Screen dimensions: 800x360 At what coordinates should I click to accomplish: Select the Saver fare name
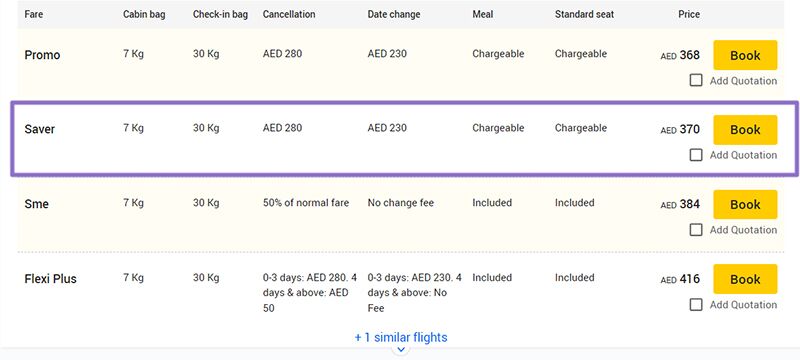40,129
